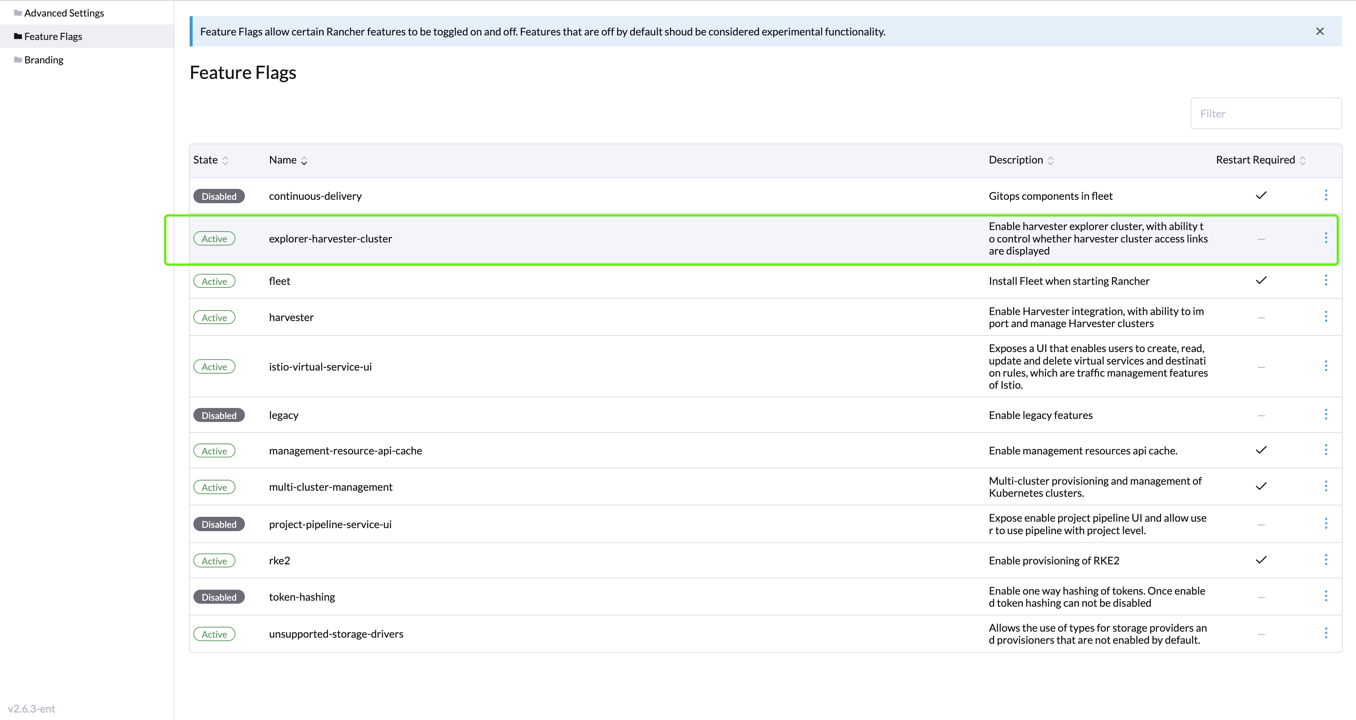Select the multi-cluster-management name cell
Viewport: 1356px width, 720px height.
click(330, 487)
